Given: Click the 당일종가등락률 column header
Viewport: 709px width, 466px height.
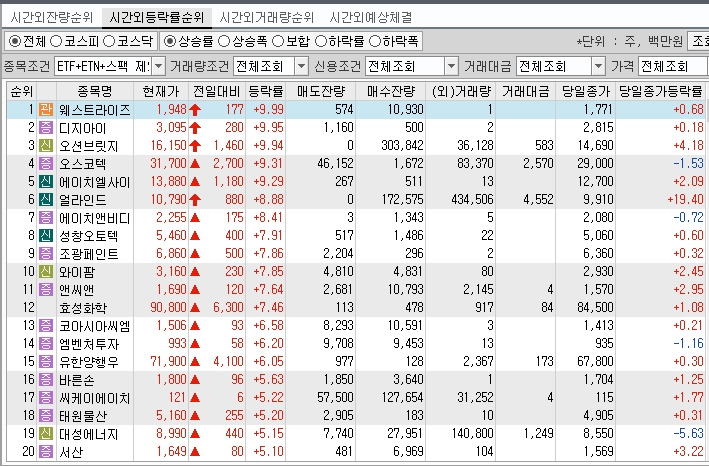Looking at the screenshot, I should point(661,91).
